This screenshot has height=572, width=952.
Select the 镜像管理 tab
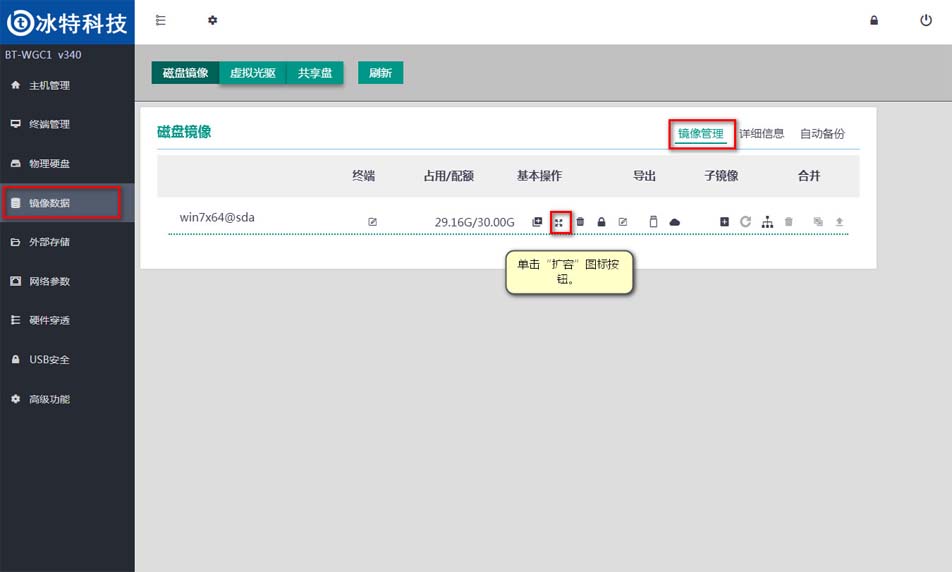[x=701, y=134]
